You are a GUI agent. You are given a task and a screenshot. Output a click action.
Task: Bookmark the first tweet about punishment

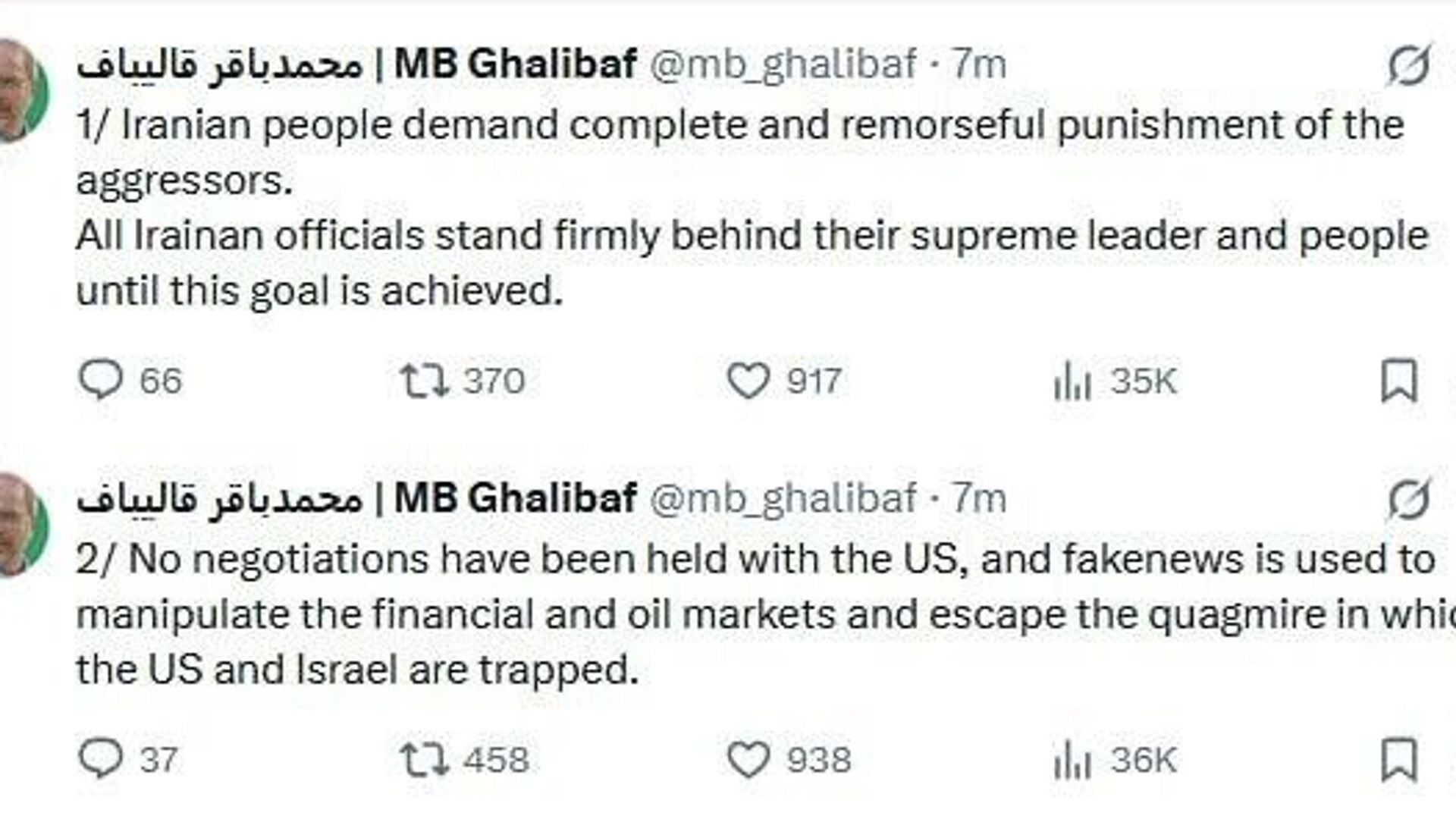pos(1399,381)
